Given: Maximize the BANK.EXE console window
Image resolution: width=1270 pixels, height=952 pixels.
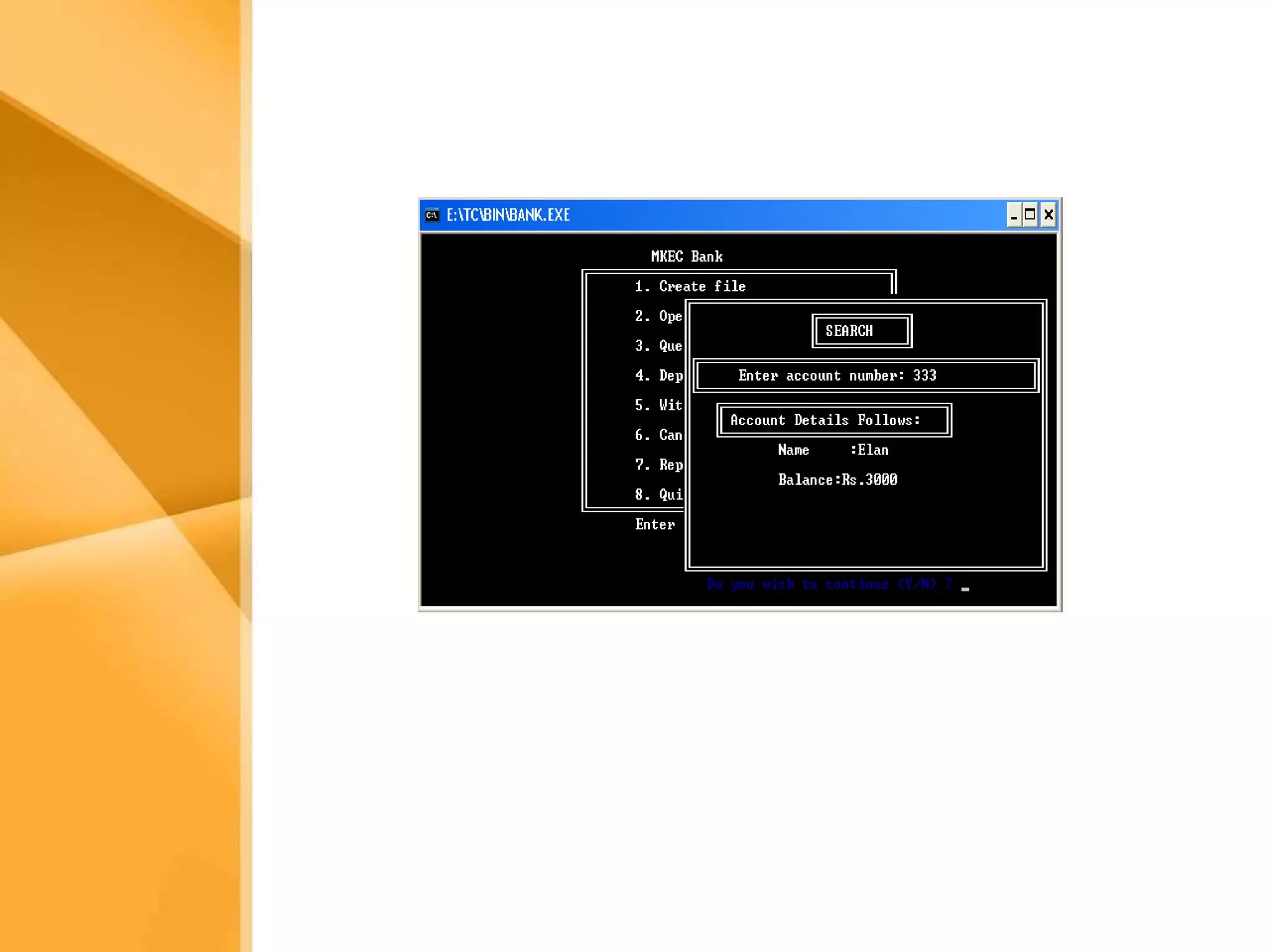Looking at the screenshot, I should pos(1030,215).
